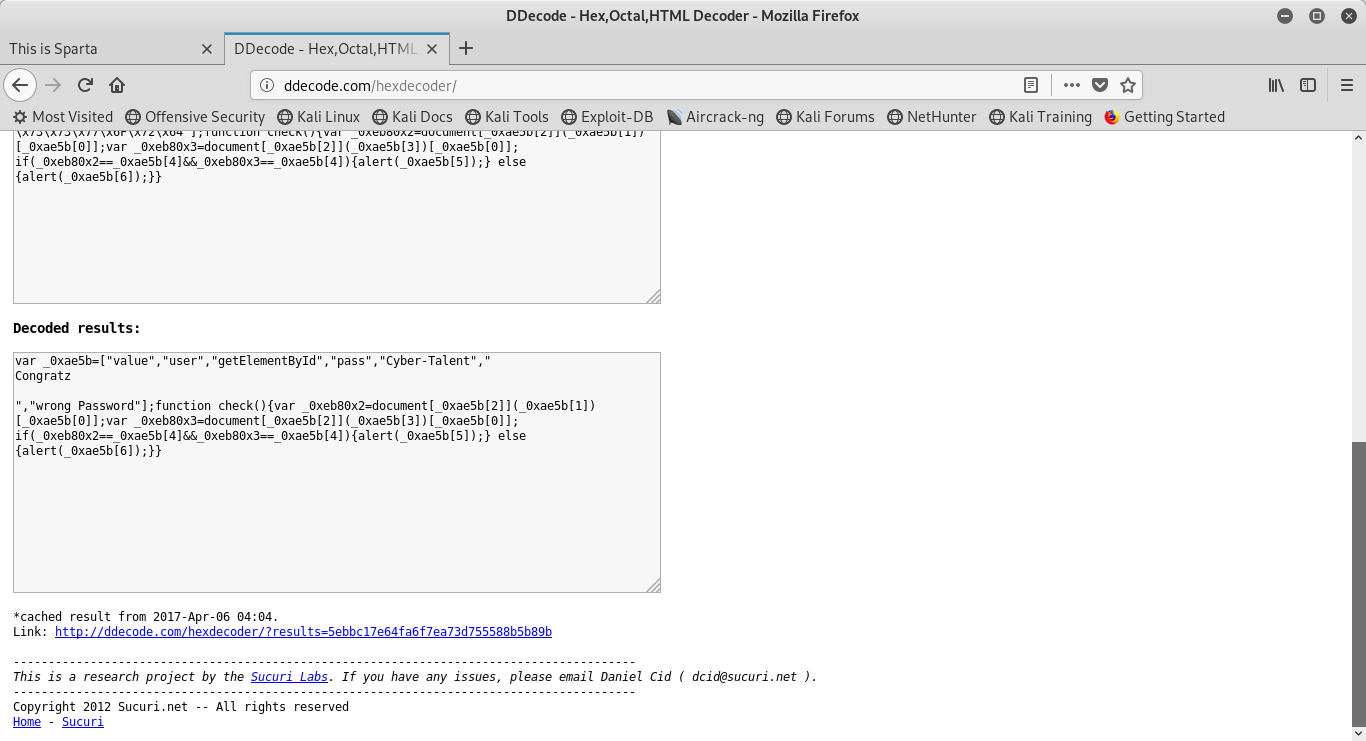Reload the current page
This screenshot has height=741, width=1366.
[85, 85]
